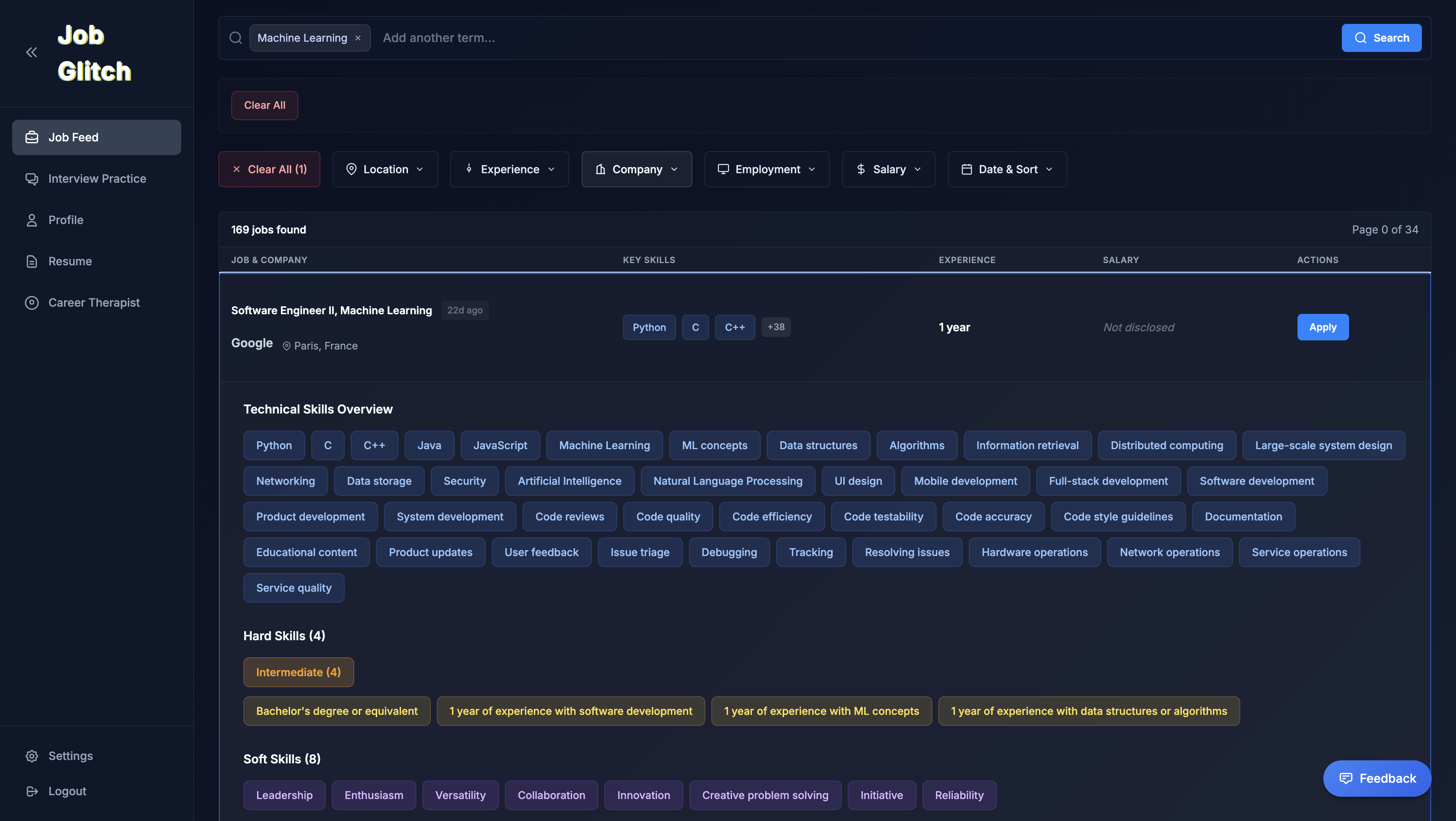Click the Settings gear icon
Image resolution: width=1456 pixels, height=821 pixels.
(31, 755)
